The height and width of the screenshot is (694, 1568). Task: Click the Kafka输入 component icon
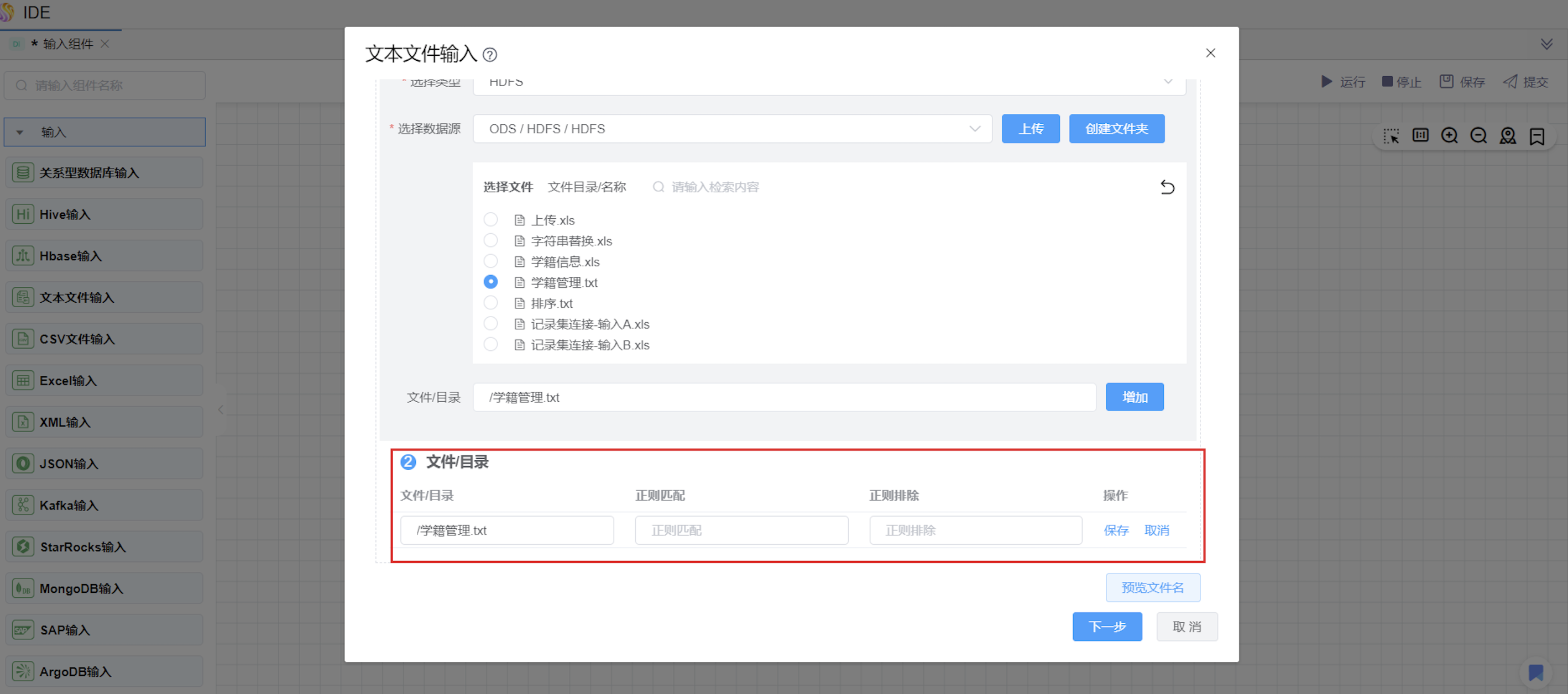23,505
